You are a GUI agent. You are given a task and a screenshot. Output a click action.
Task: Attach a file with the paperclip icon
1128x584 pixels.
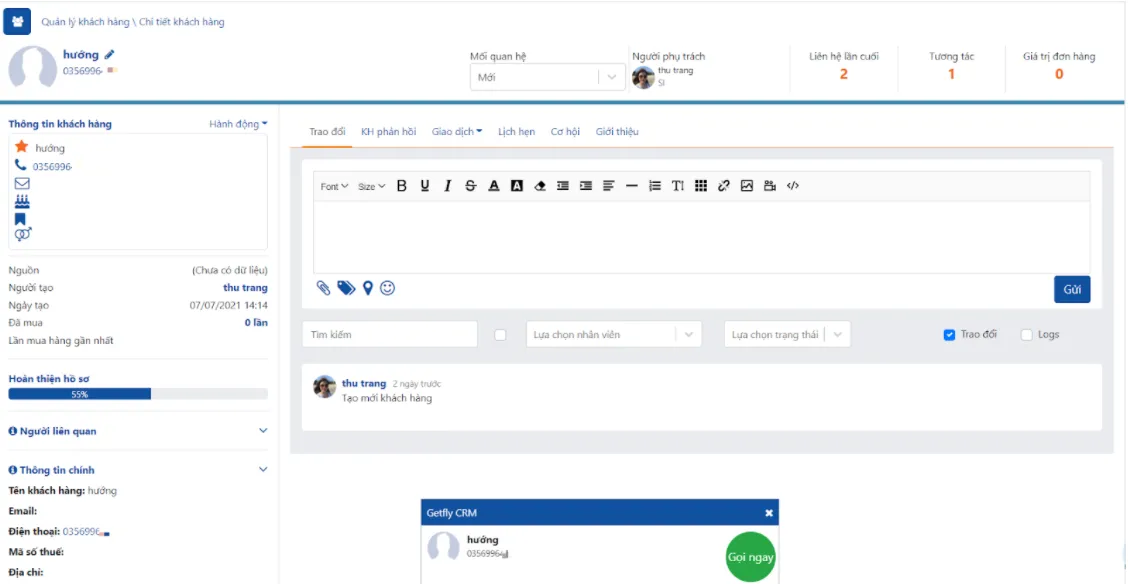point(324,288)
